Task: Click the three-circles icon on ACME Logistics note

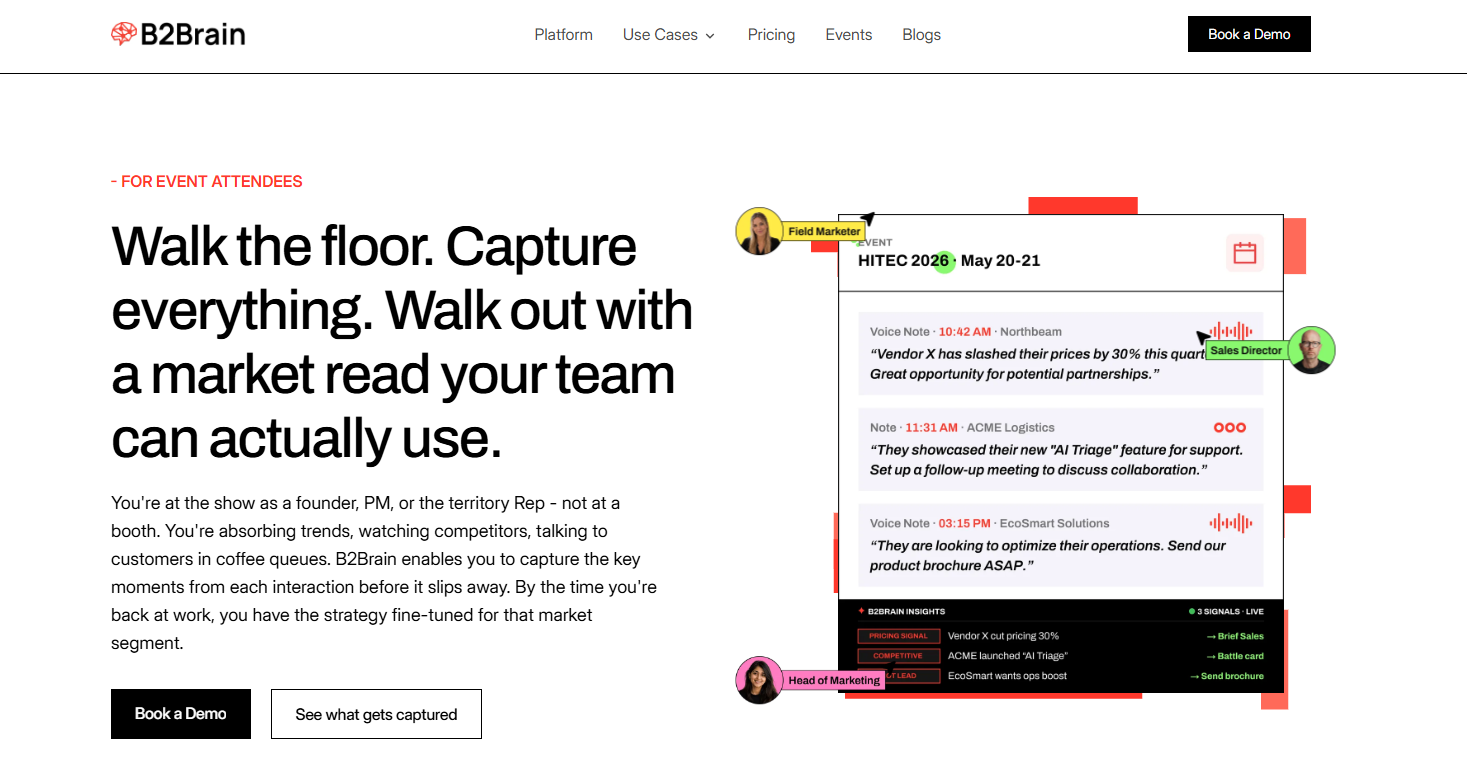Action: pos(1230,427)
